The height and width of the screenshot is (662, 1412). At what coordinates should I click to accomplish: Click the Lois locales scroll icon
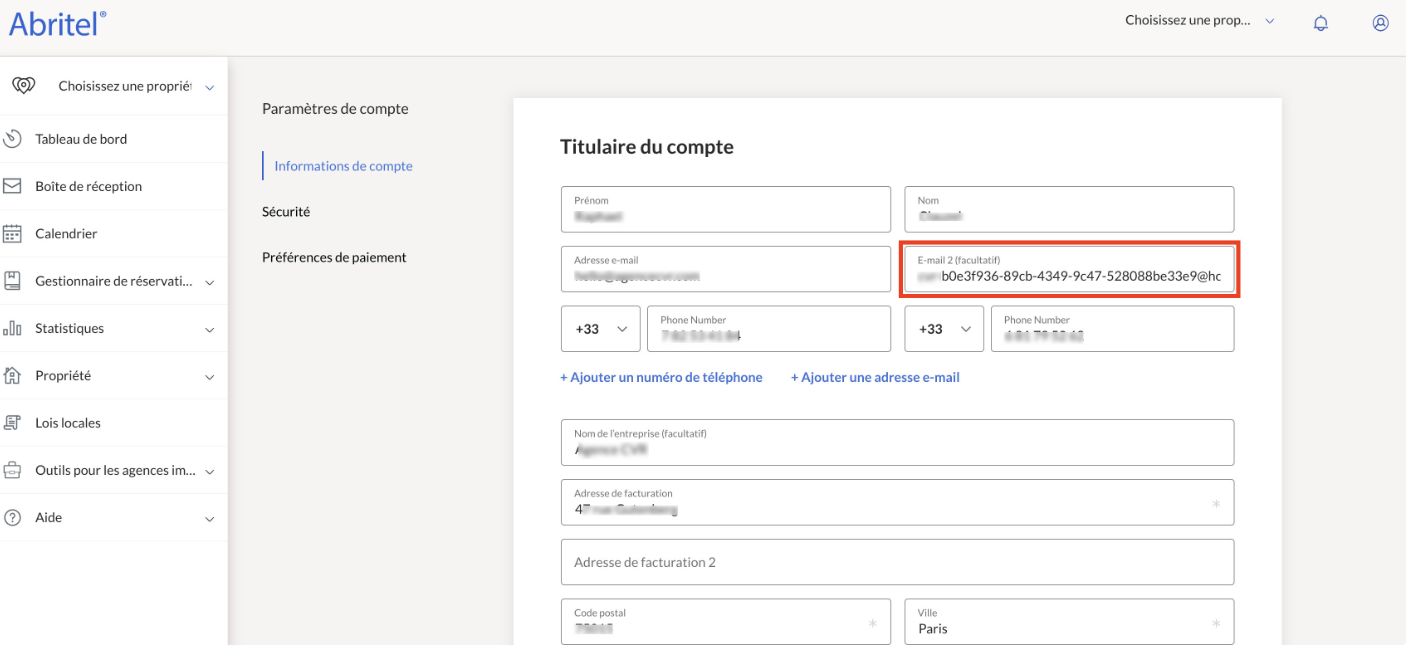12,423
